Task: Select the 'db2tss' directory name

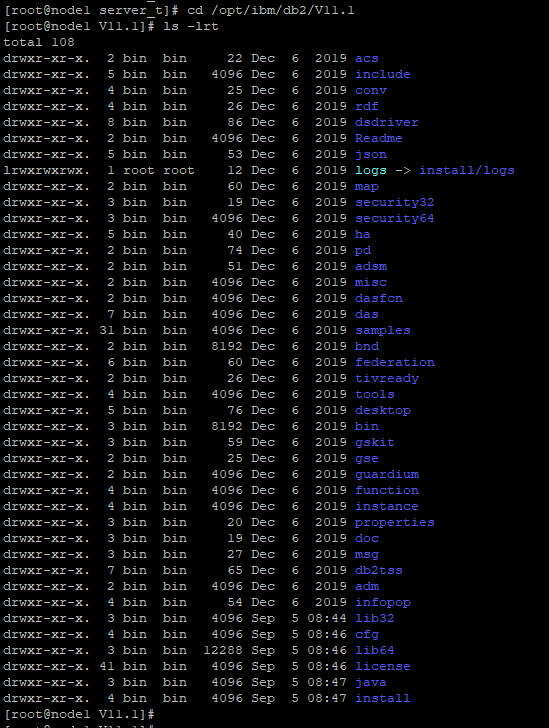Action: tap(379, 571)
